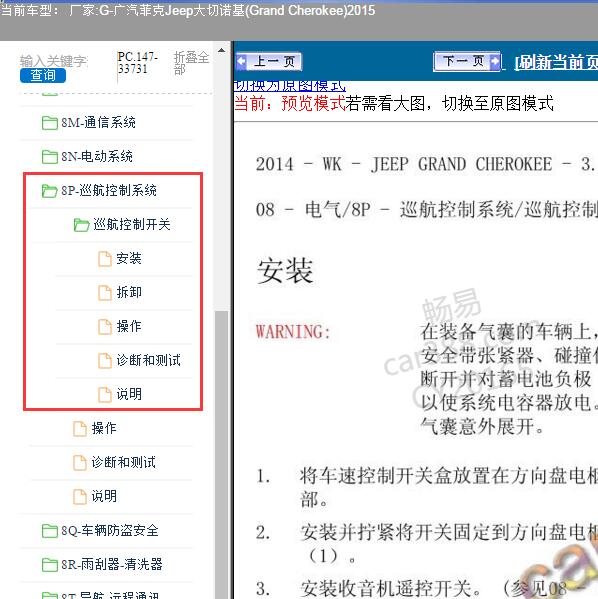
Task: Click the tree panel scrollbar thumb
Action: point(221,455)
